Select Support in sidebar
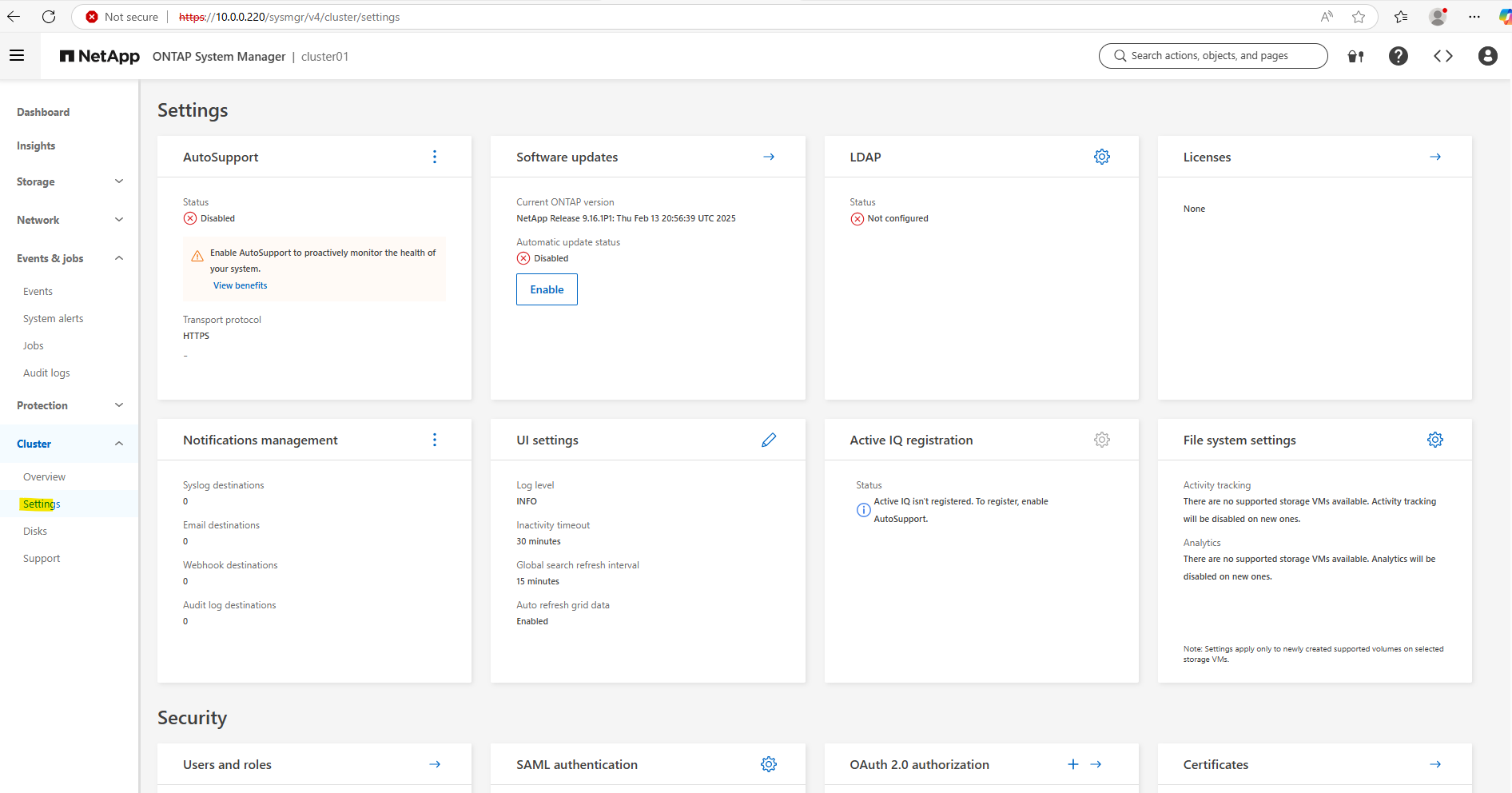 click(x=42, y=559)
